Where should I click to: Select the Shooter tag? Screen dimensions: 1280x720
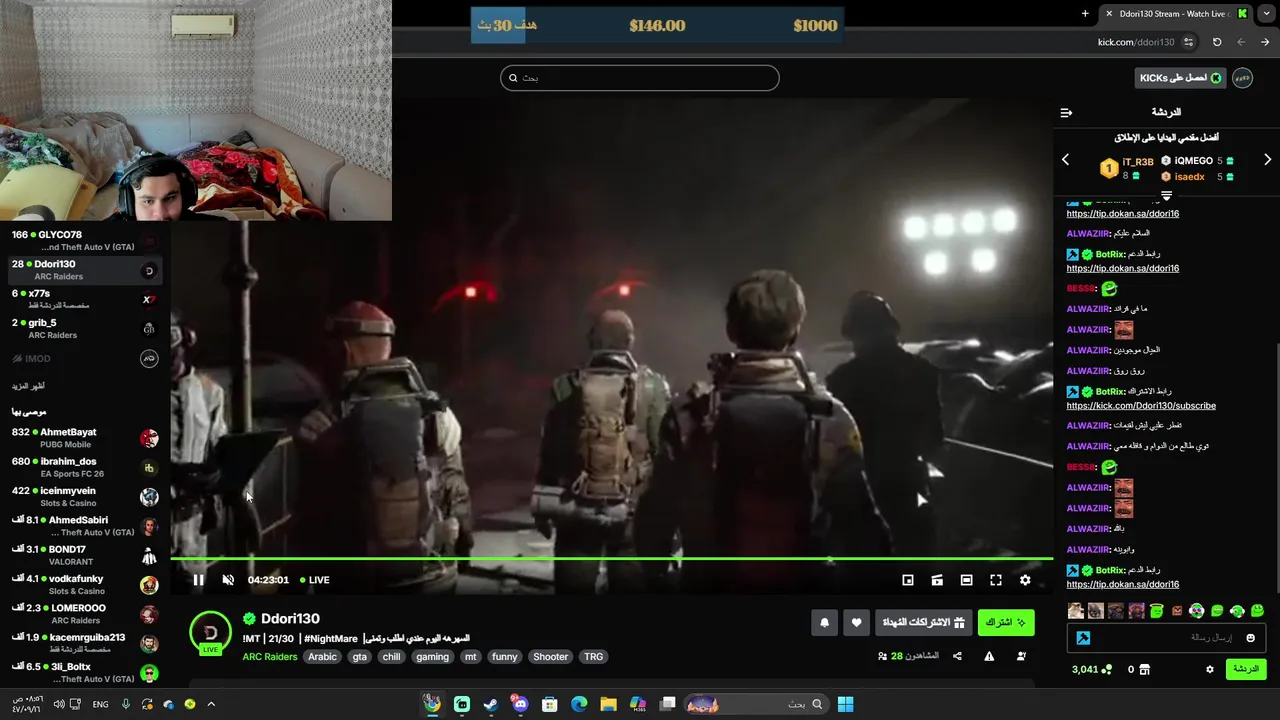(550, 657)
